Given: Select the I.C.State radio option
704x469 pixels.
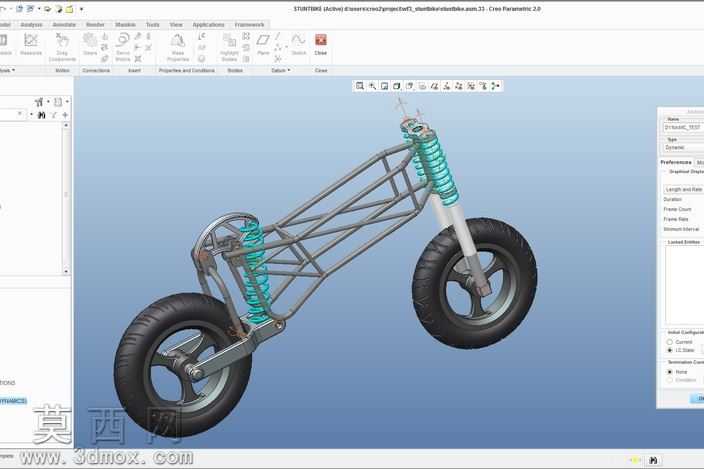Looking at the screenshot, I should pyautogui.click(x=669, y=350).
